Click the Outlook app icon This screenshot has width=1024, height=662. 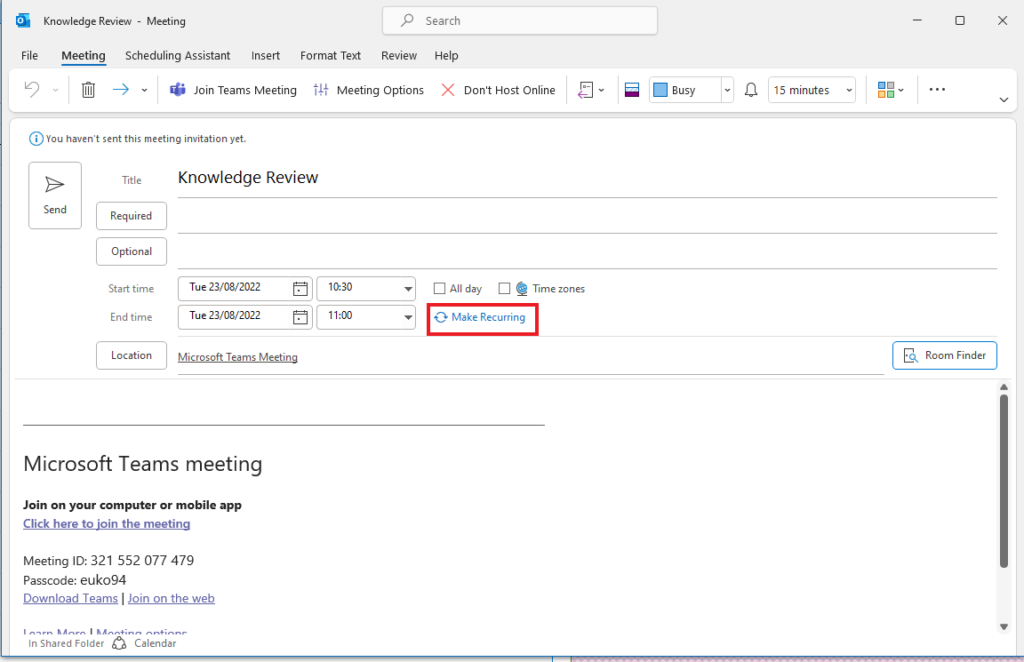pos(23,21)
